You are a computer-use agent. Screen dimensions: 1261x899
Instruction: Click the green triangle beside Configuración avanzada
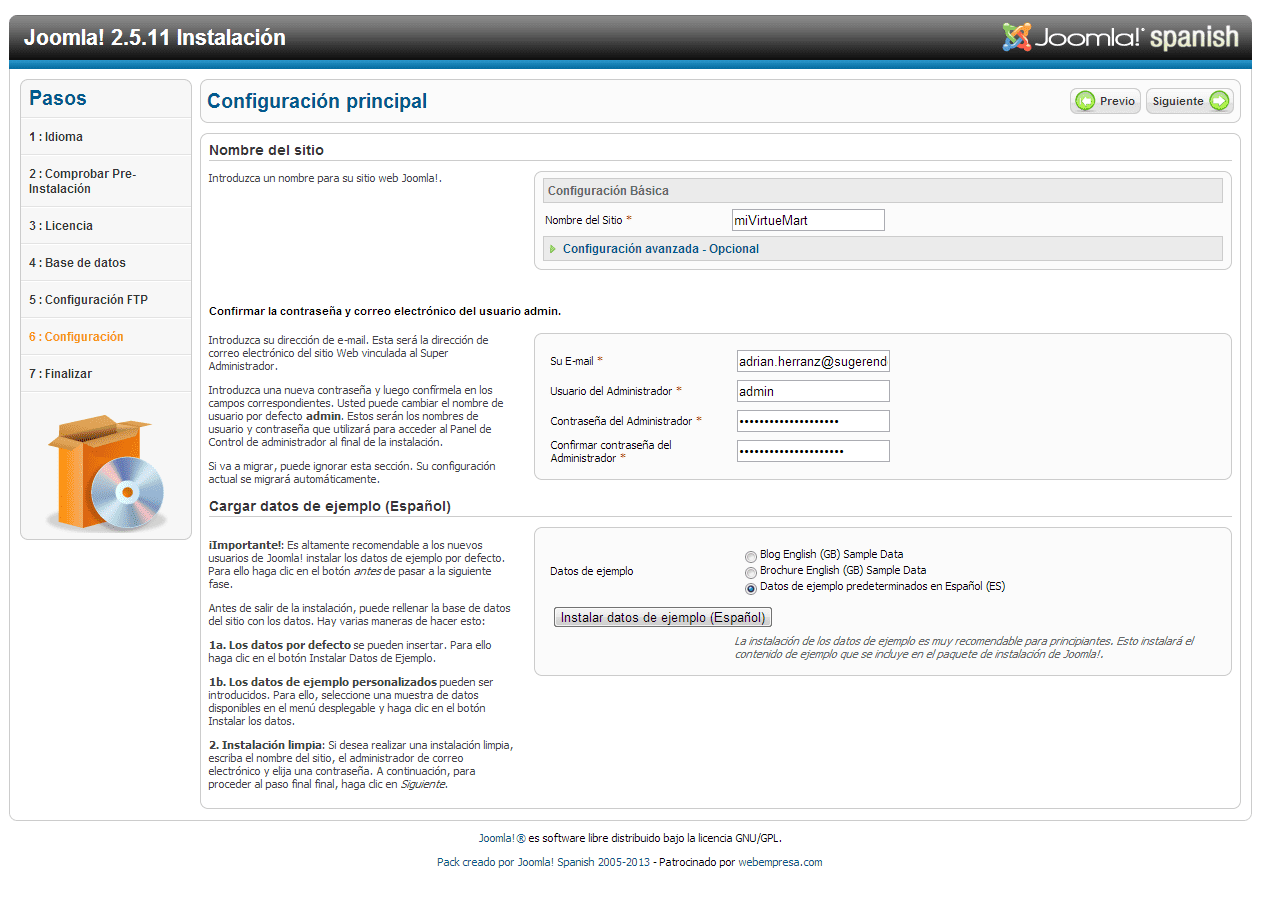[553, 249]
